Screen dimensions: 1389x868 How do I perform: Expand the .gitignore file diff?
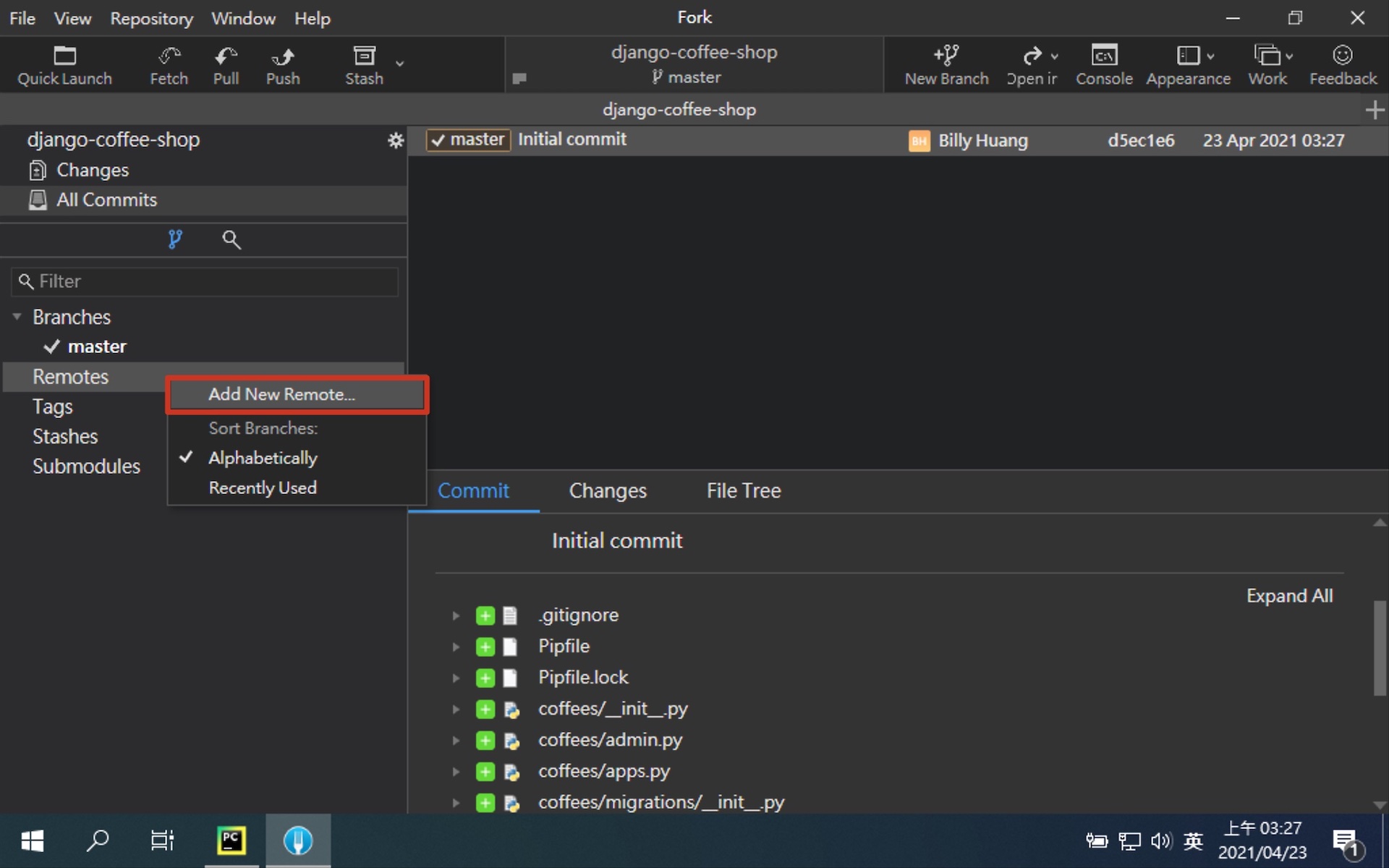point(456,616)
